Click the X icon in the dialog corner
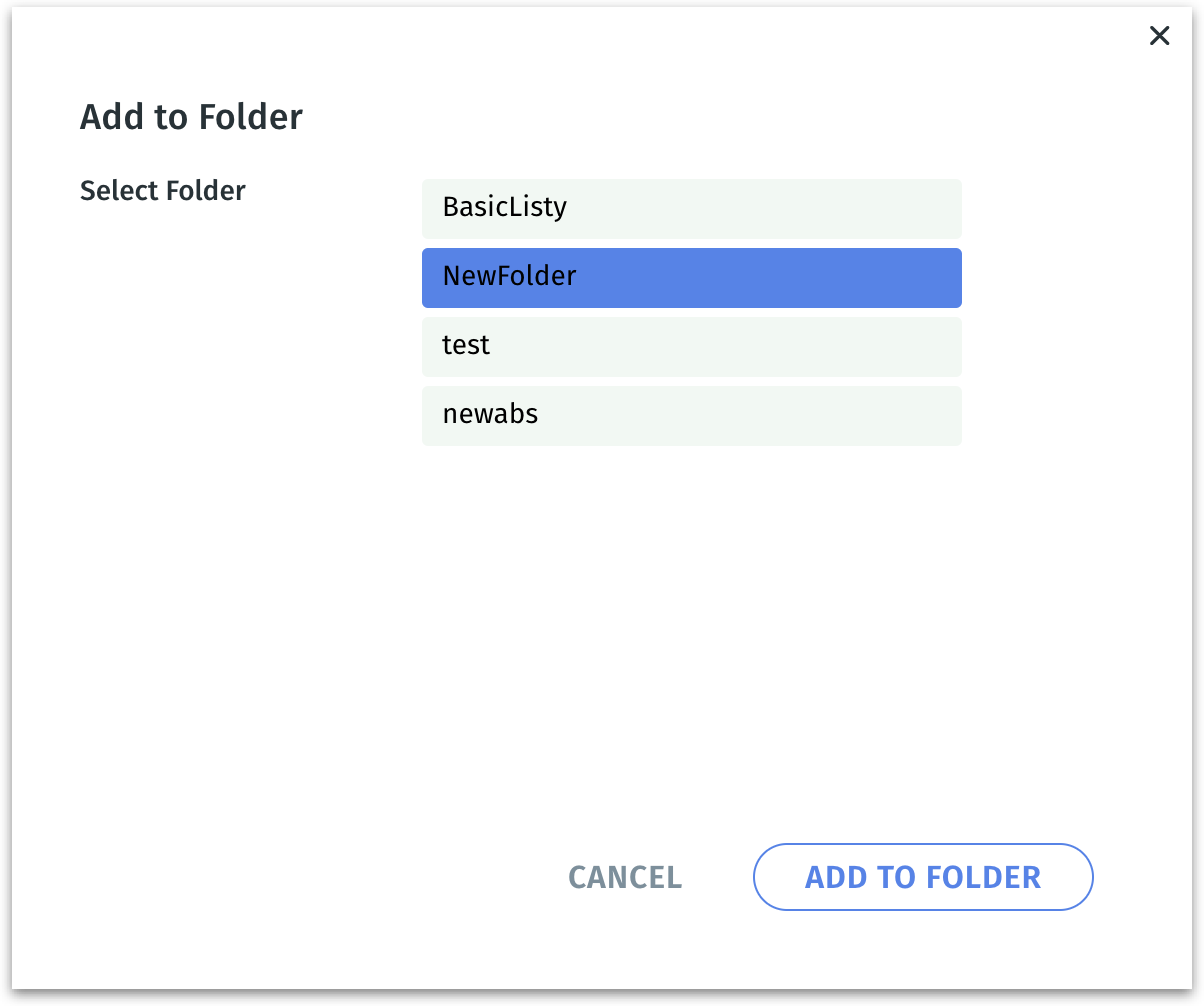Screen dimensions: 1204x1006 click(x=1159, y=37)
